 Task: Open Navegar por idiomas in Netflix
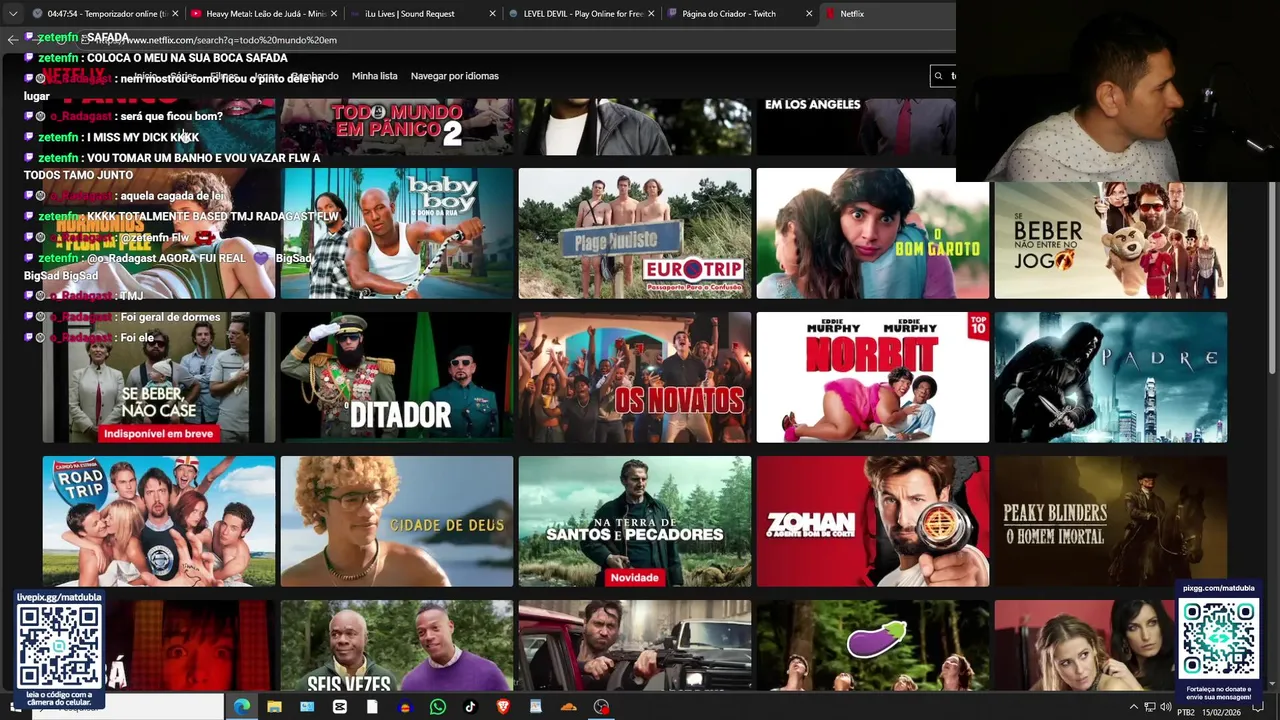[x=454, y=76]
